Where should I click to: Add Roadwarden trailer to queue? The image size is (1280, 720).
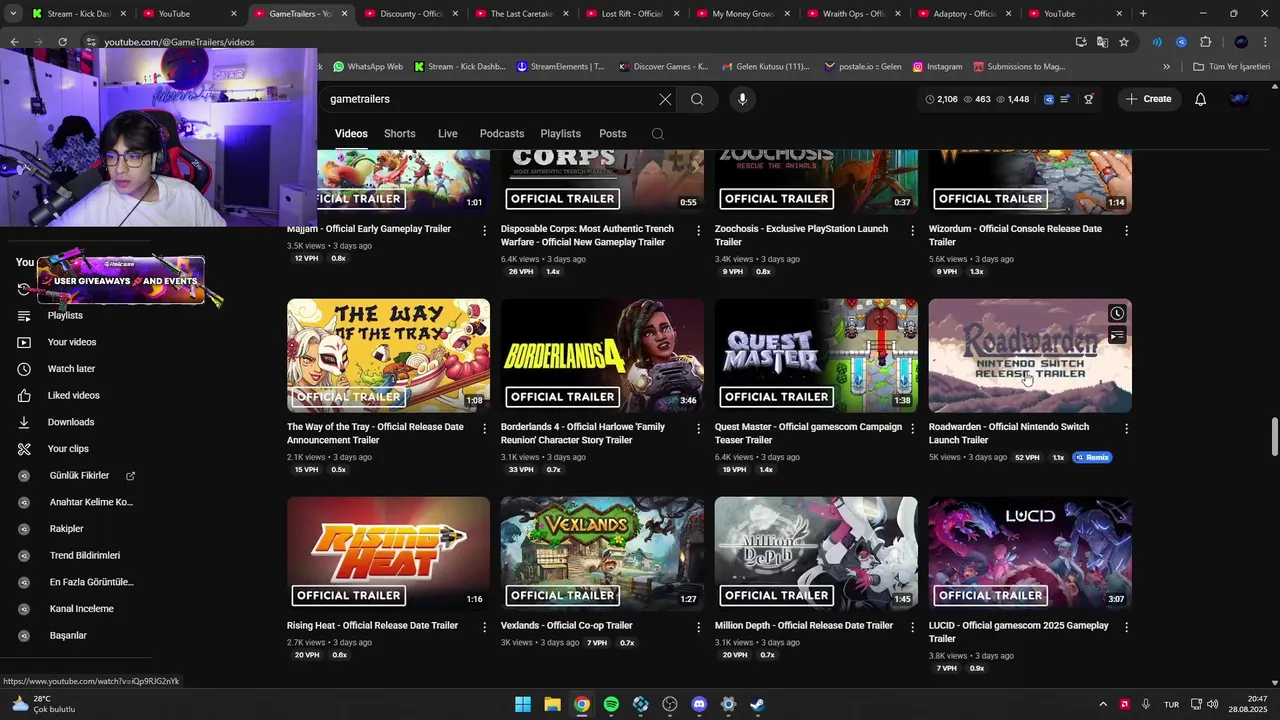tap(1117, 336)
